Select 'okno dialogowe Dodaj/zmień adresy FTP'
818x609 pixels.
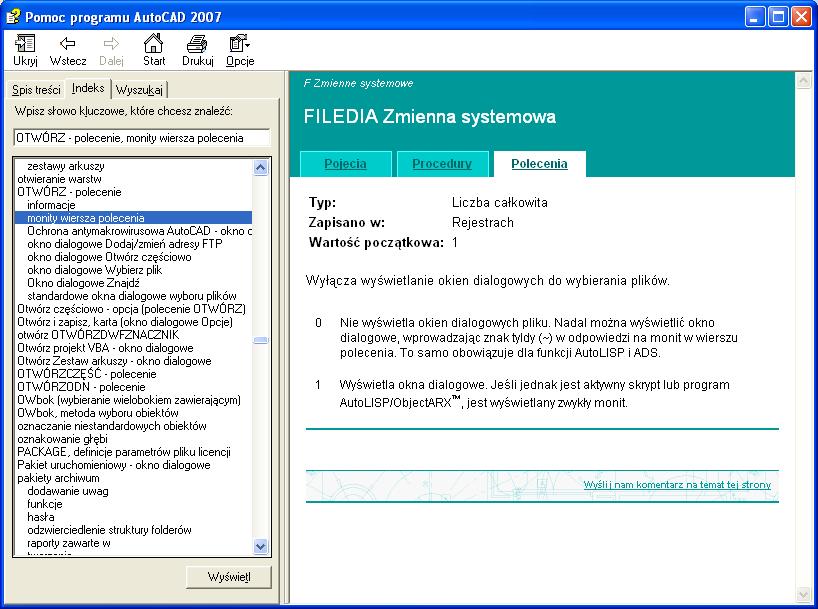(125, 244)
